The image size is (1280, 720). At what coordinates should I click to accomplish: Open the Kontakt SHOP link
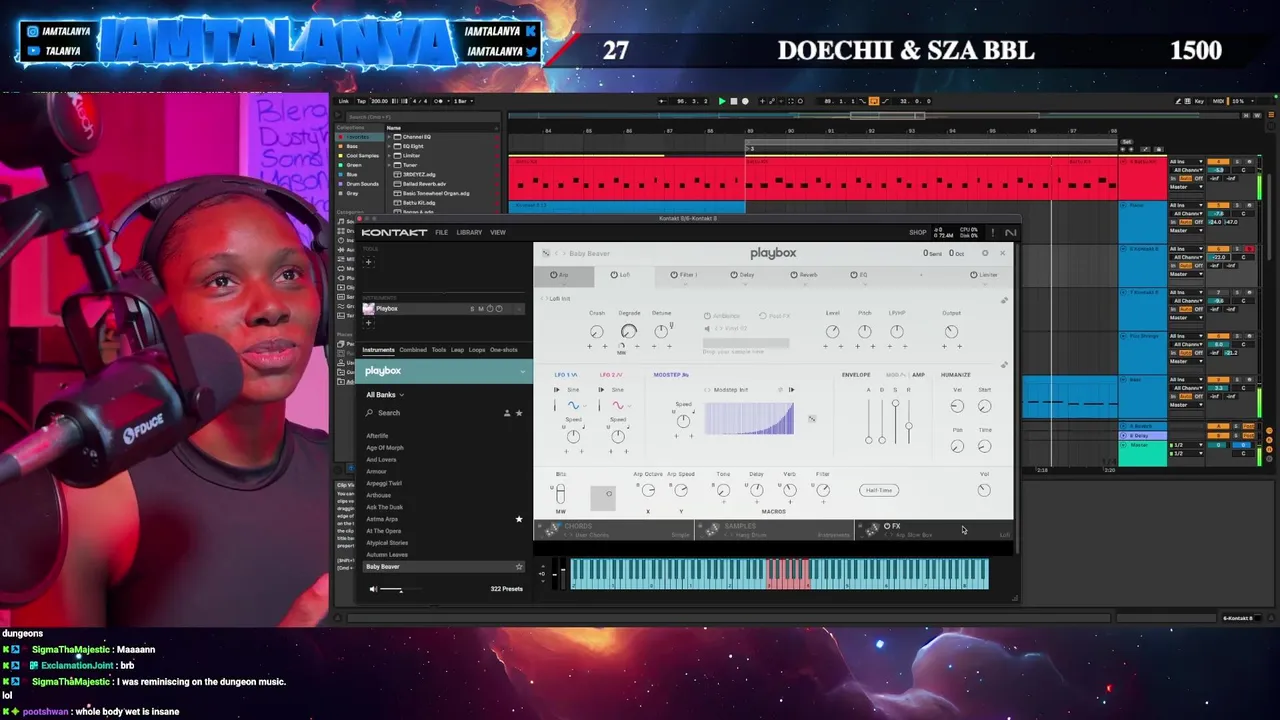coord(917,233)
